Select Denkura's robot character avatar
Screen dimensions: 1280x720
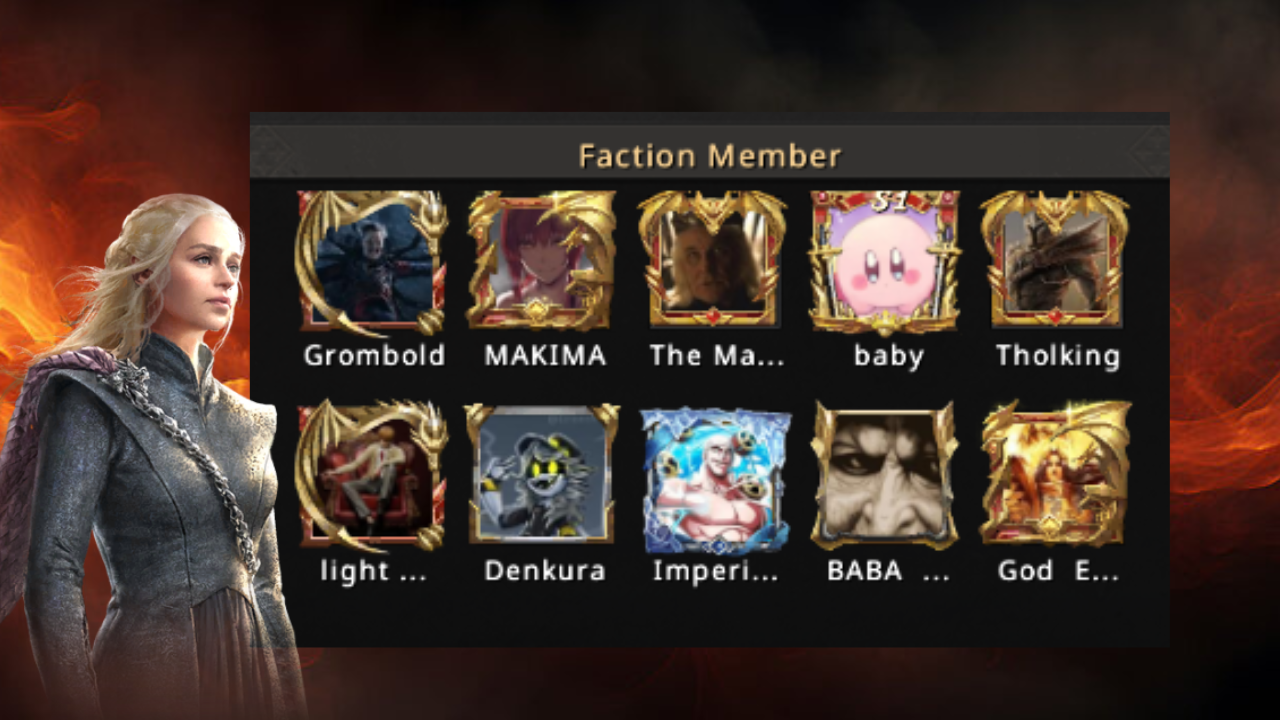pos(543,474)
